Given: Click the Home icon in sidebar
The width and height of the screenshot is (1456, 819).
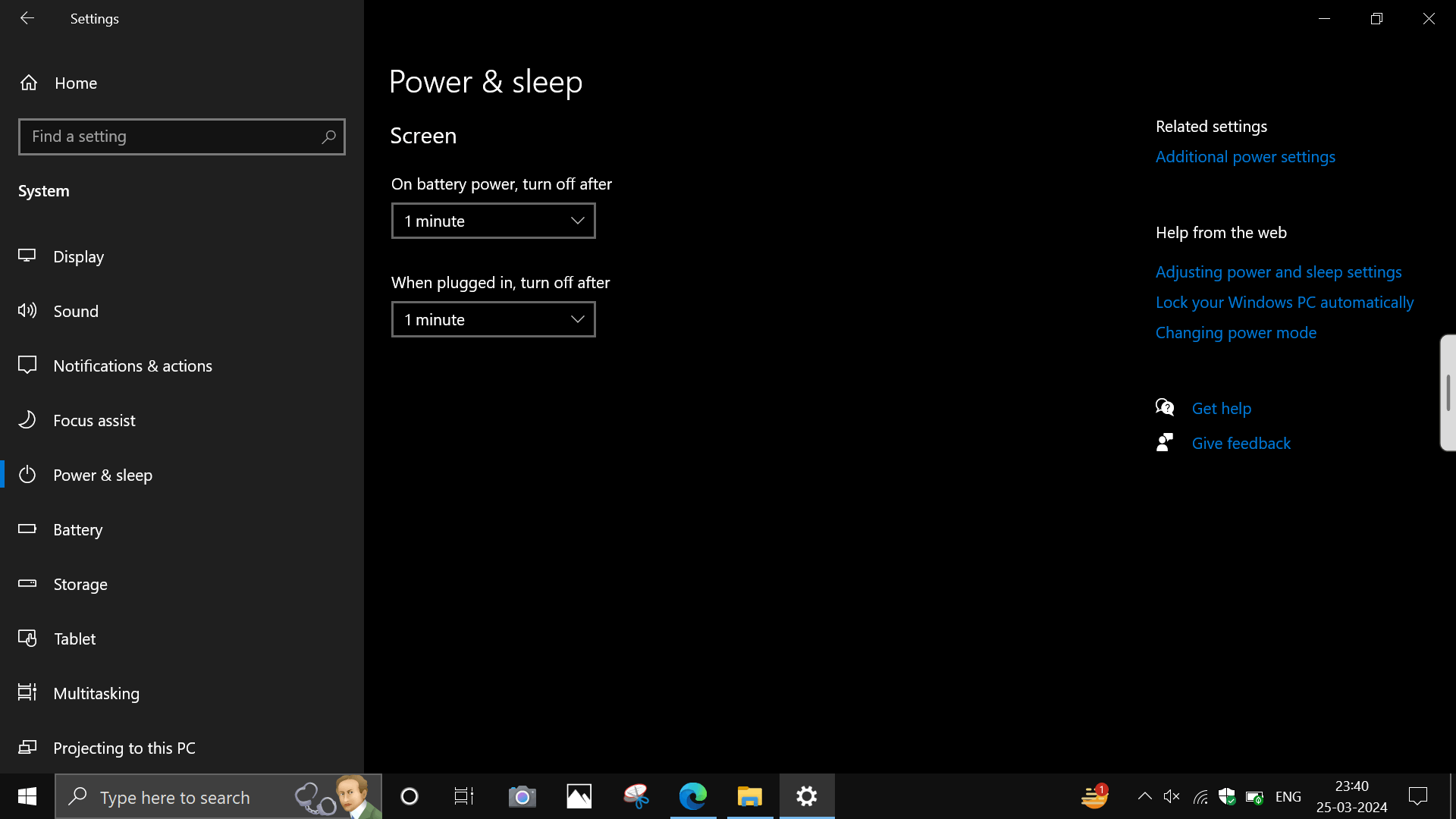Looking at the screenshot, I should [29, 83].
